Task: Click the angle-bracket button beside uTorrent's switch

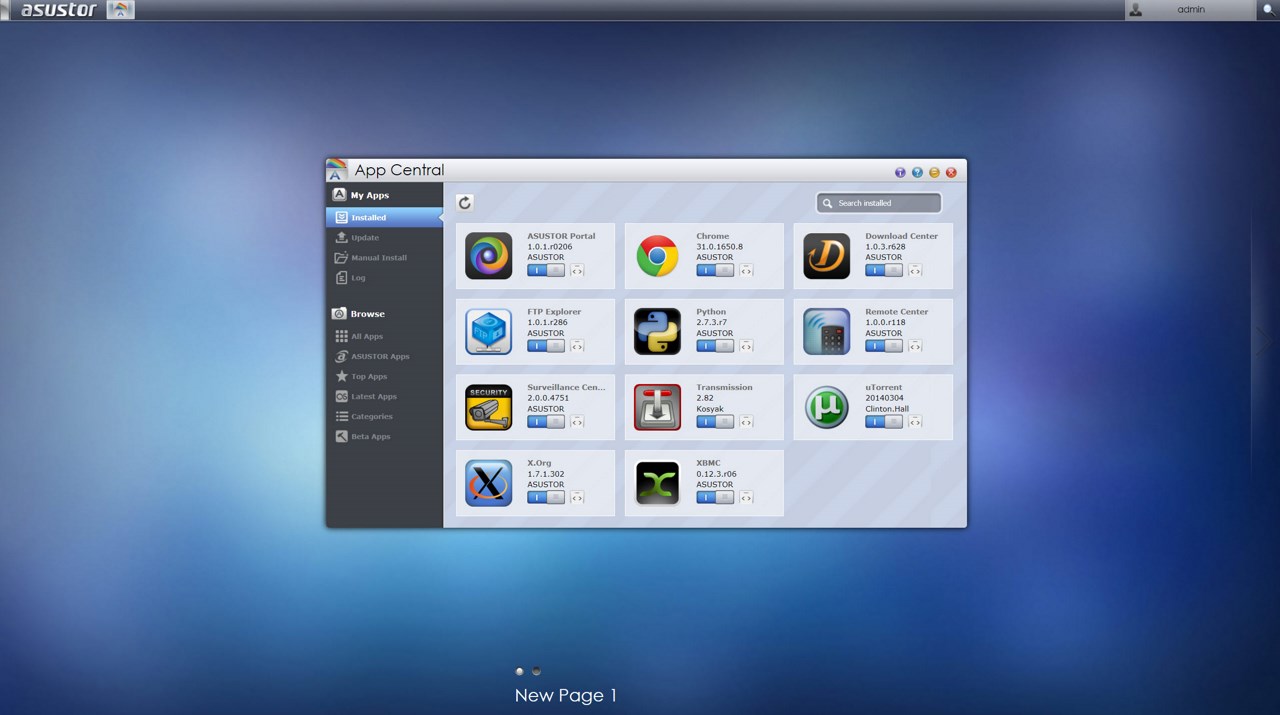Action: click(x=915, y=422)
